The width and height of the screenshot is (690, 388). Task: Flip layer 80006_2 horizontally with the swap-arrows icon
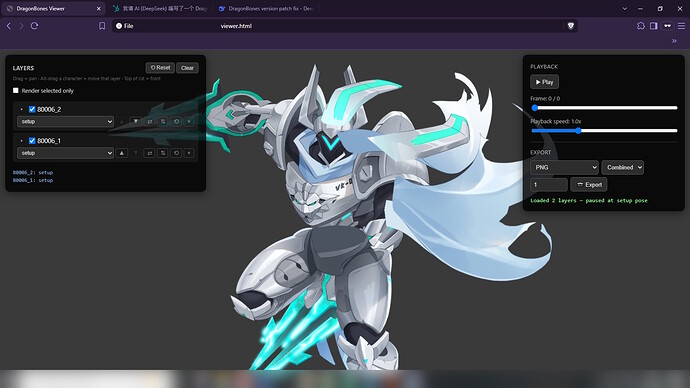click(149, 121)
